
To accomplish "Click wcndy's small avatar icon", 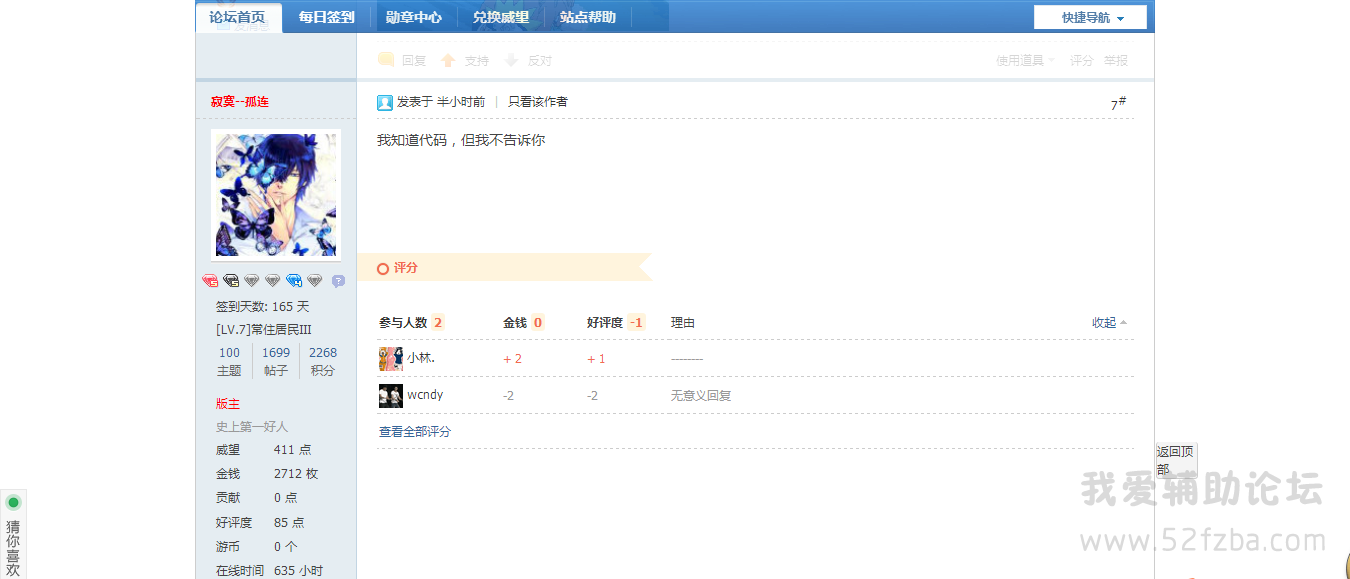I will tap(391, 396).
